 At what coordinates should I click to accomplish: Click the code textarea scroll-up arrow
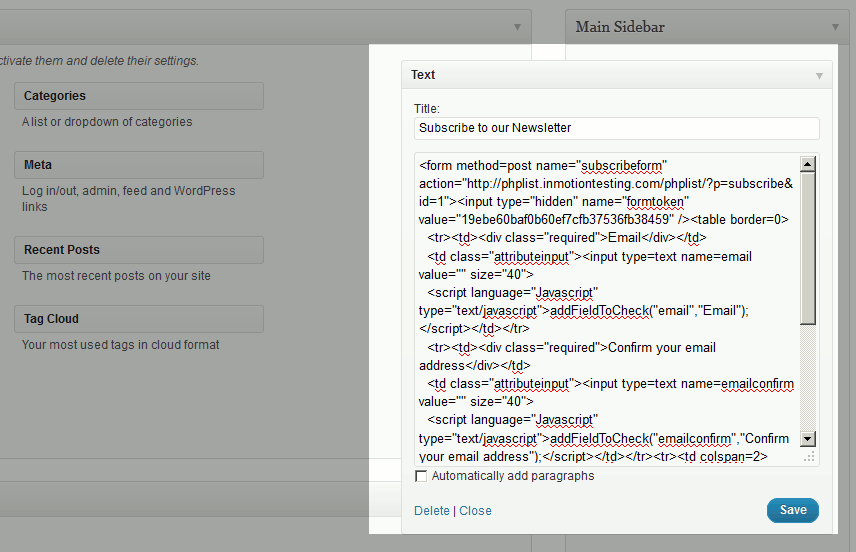click(808, 165)
